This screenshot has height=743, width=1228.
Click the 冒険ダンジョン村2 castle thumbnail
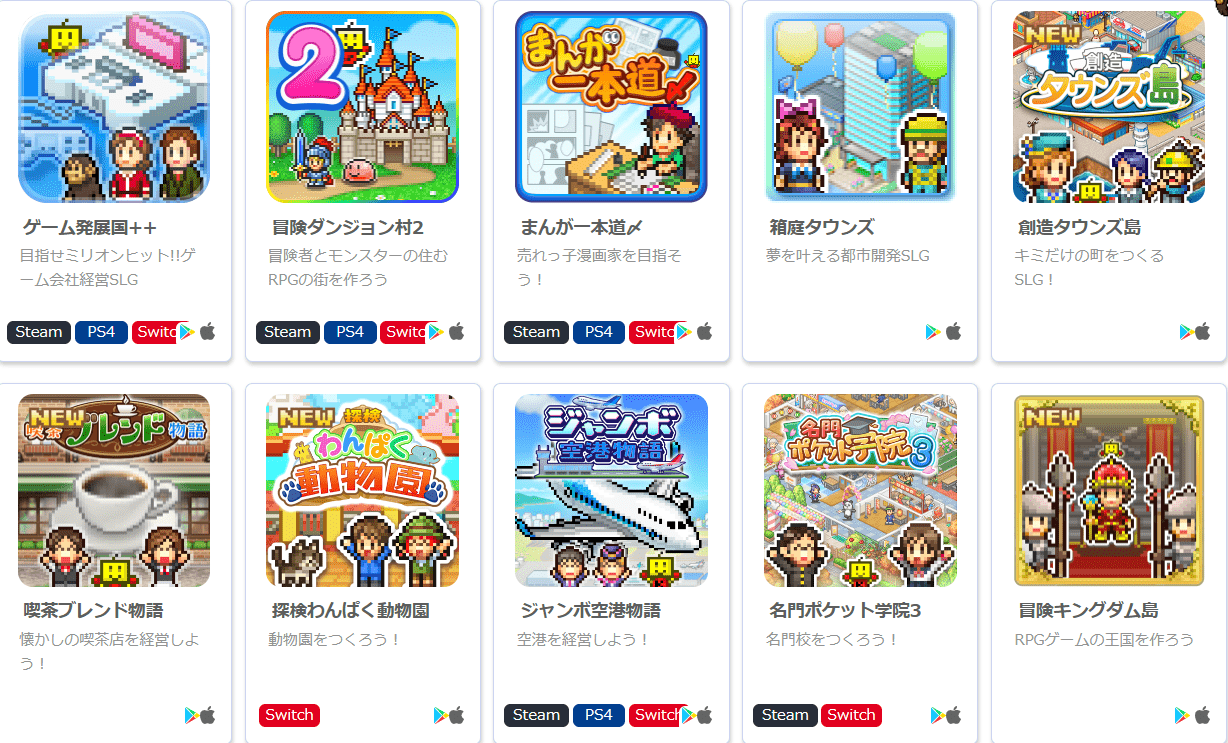[x=362, y=107]
